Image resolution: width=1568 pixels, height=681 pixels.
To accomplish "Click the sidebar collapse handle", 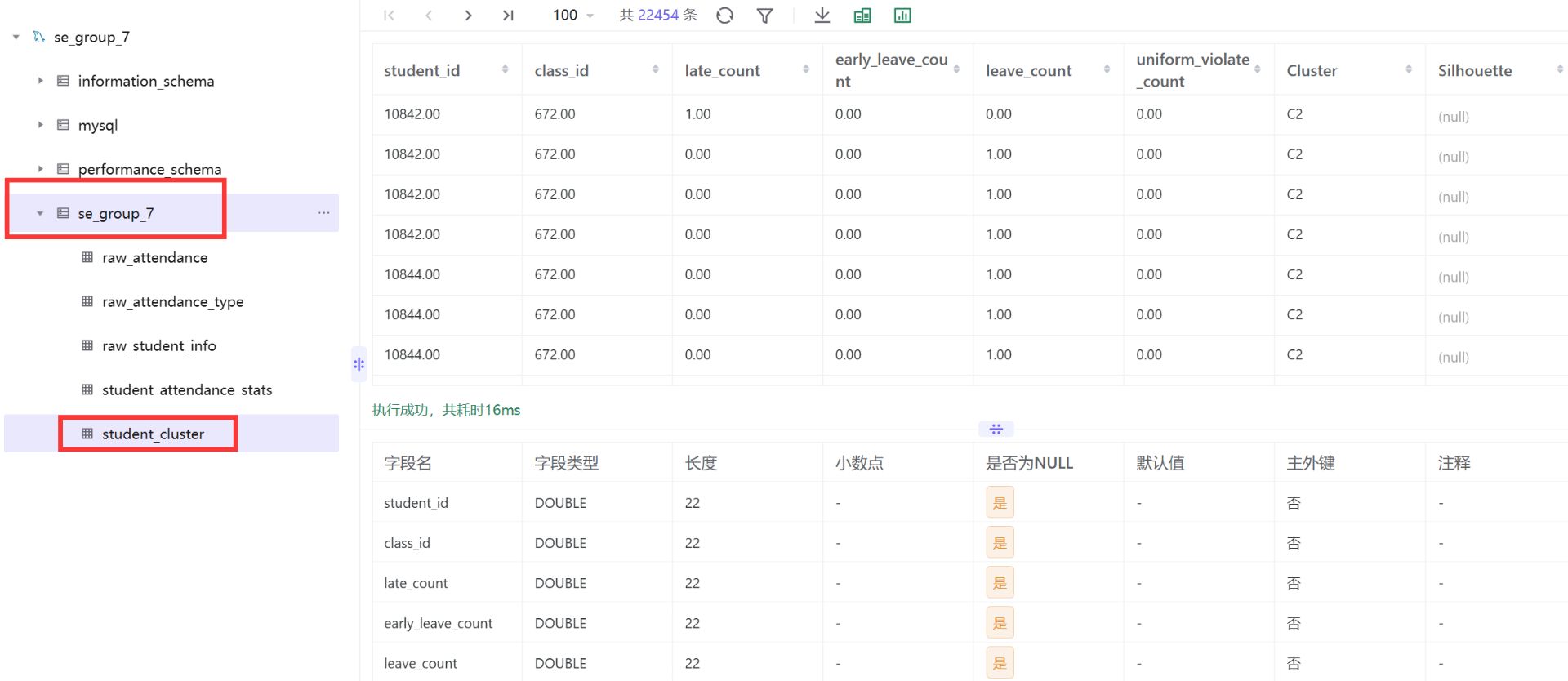I will [359, 364].
